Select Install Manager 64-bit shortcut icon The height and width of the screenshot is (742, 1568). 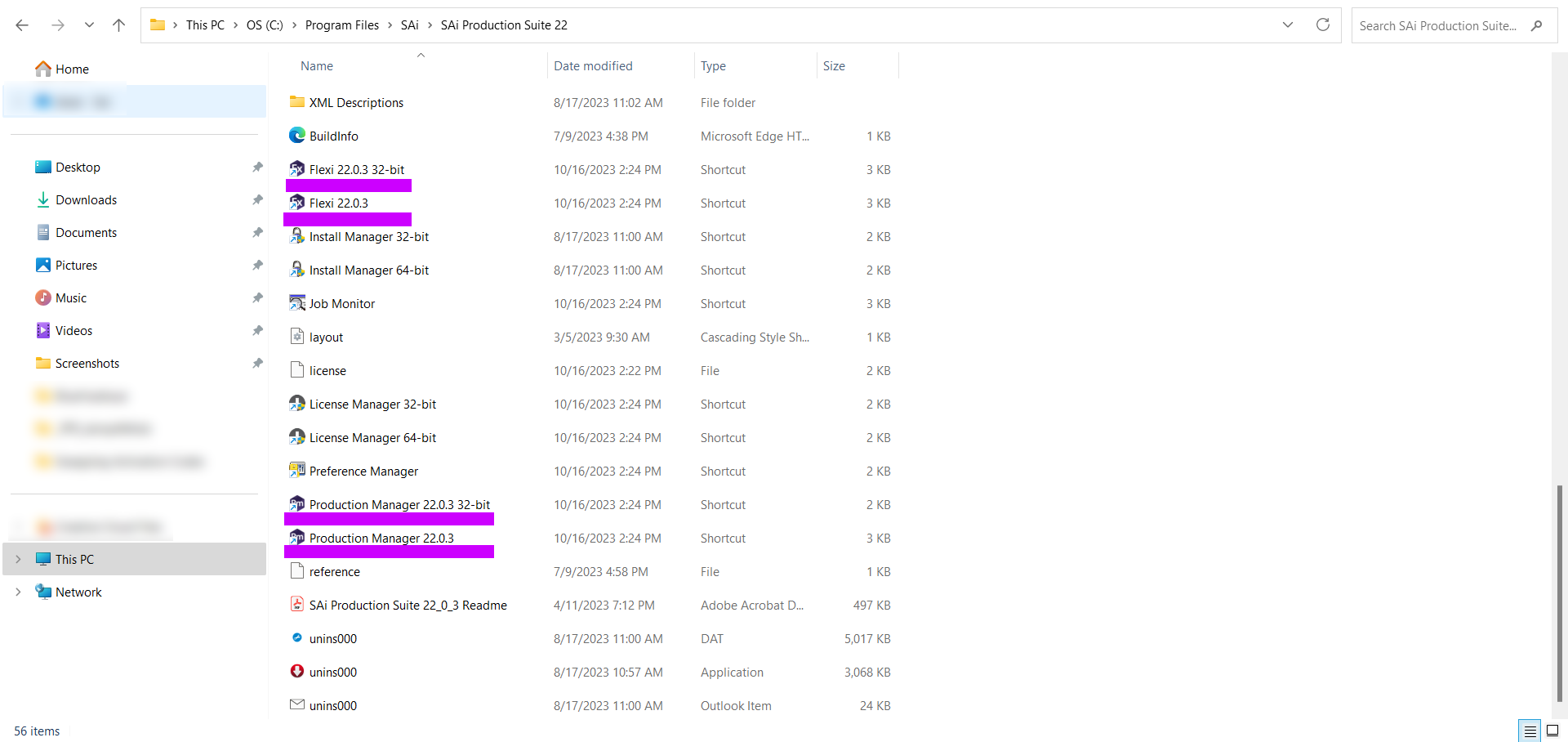297,270
